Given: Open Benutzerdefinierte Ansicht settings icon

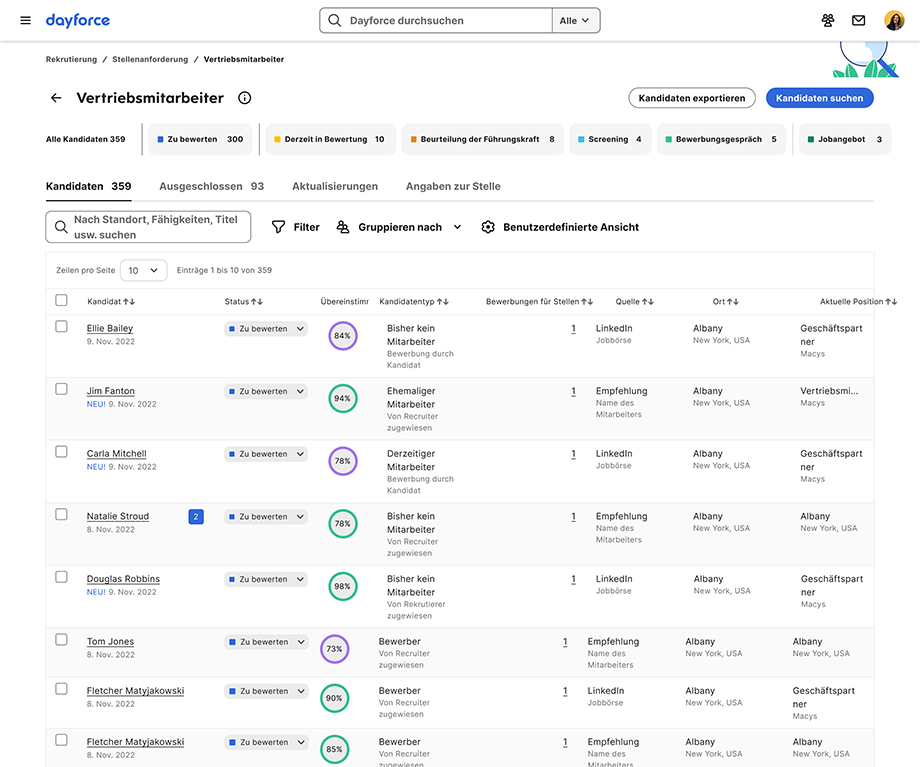Looking at the screenshot, I should coord(488,227).
